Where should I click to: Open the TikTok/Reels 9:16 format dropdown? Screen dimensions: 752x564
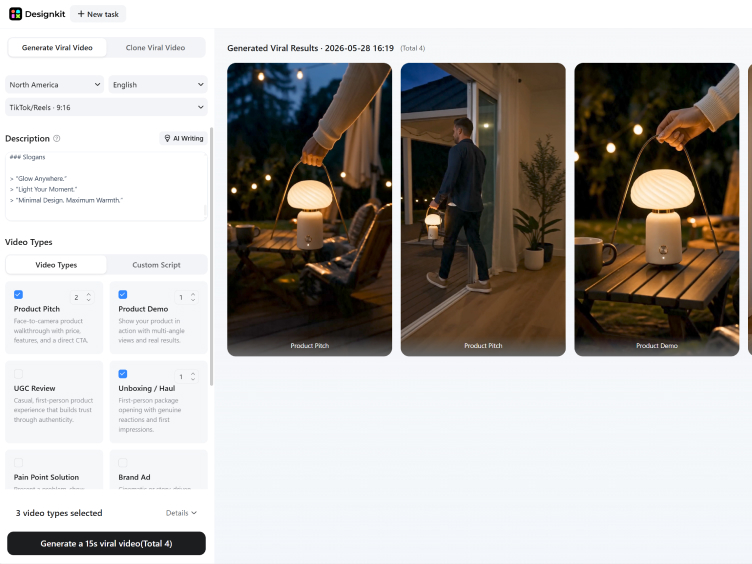(106, 107)
